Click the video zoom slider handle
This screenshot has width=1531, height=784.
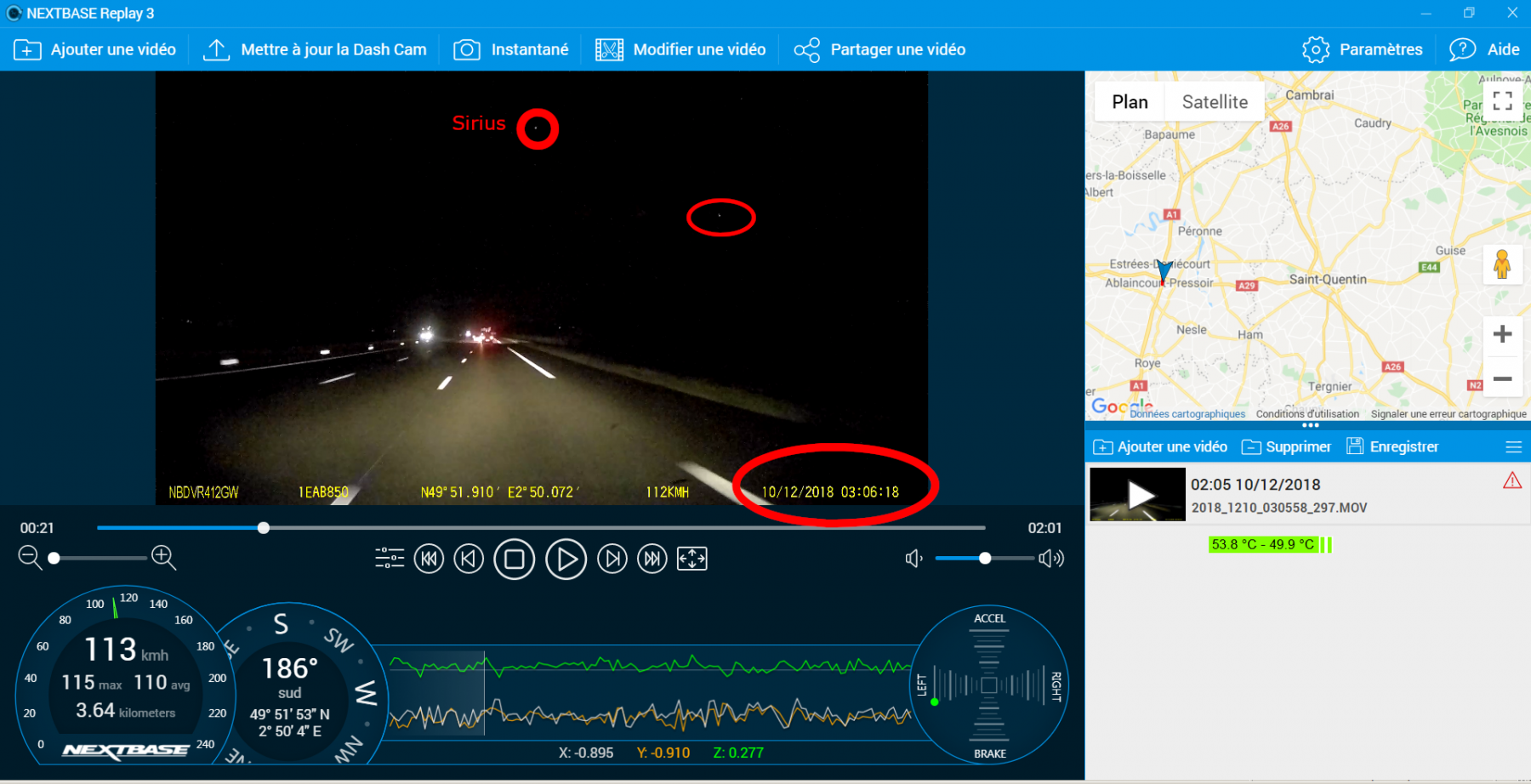click(54, 559)
